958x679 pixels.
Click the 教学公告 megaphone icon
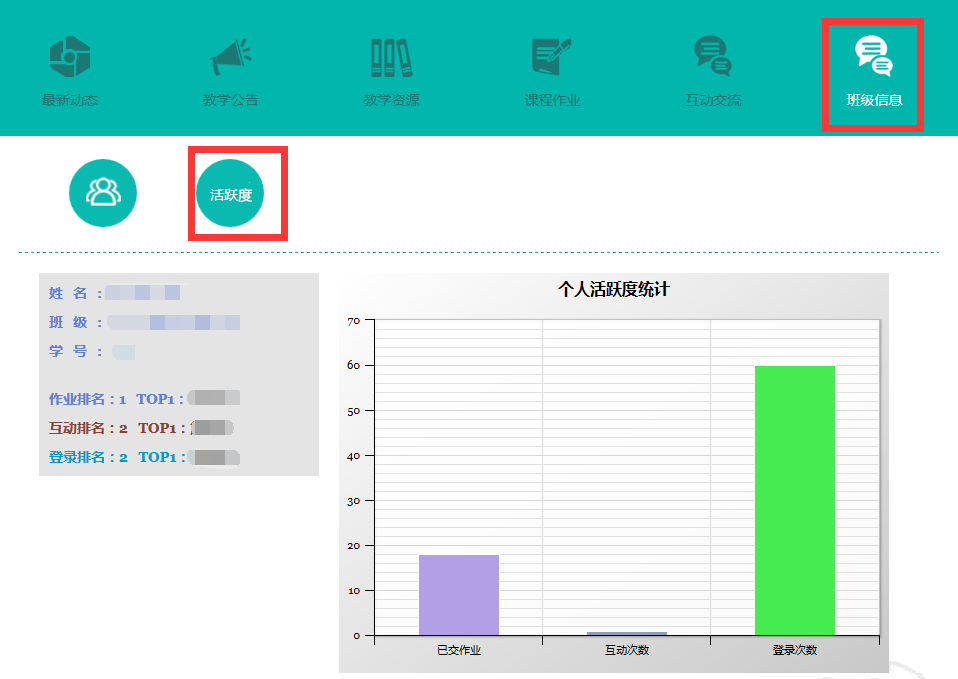pos(230,57)
